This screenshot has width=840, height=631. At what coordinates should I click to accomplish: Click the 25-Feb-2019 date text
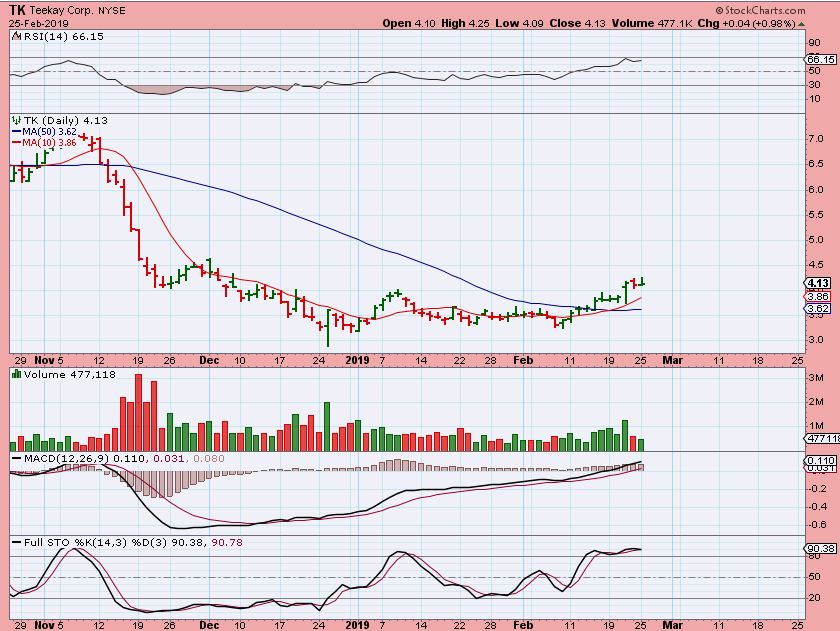[x=39, y=24]
